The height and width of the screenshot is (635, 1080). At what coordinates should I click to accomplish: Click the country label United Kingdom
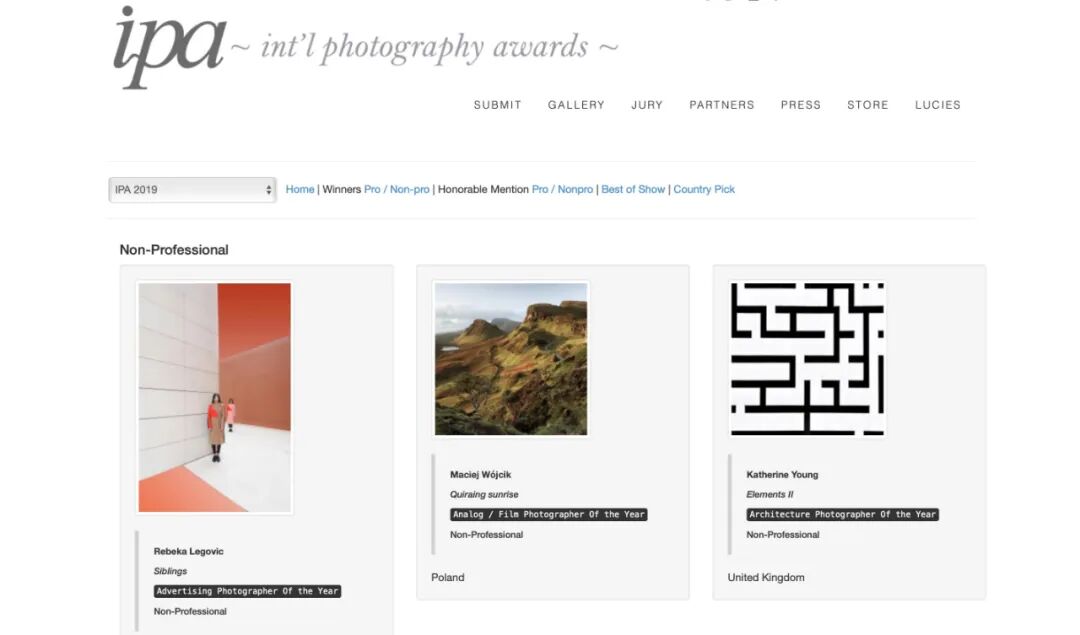pyautogui.click(x=766, y=577)
